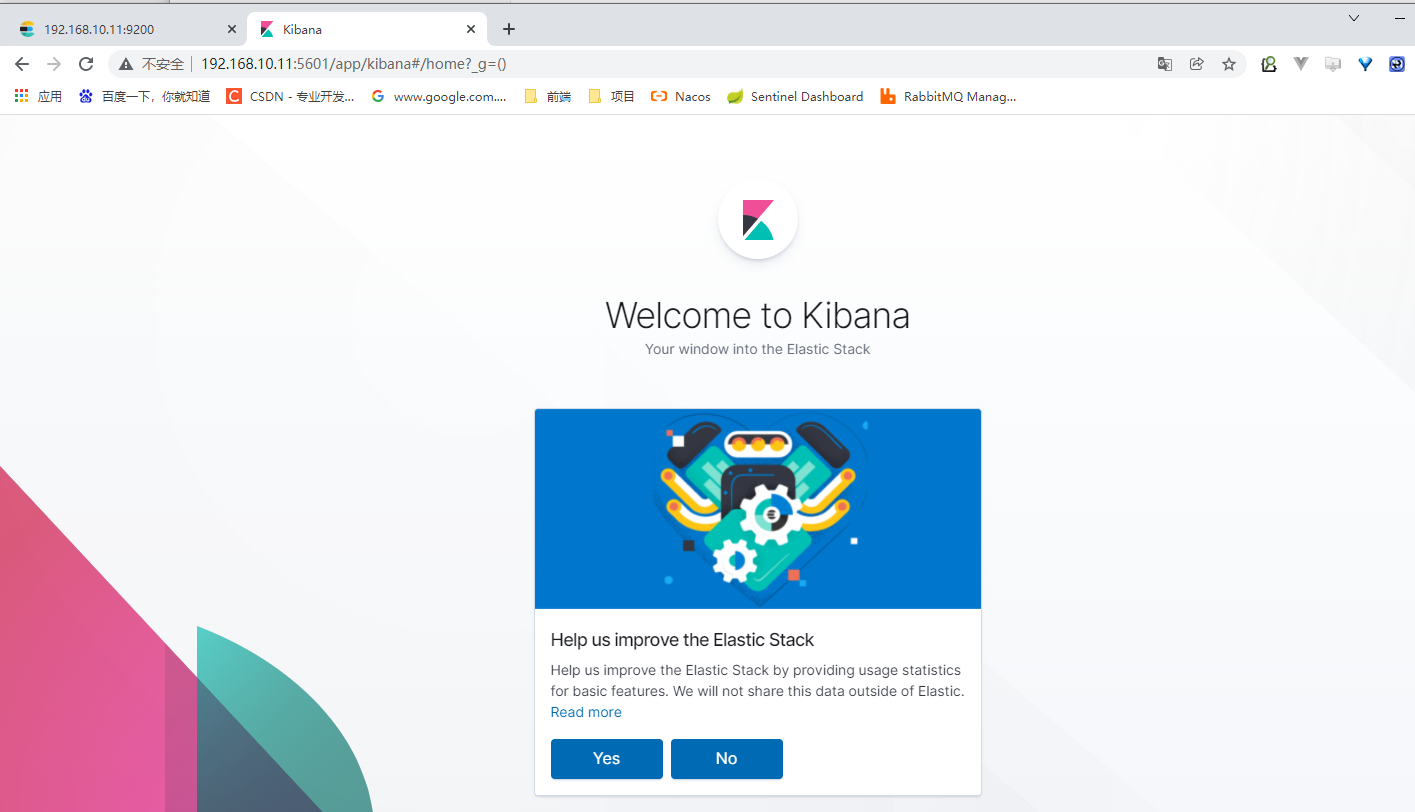Viewport: 1415px width, 812px height.
Task: Go back with the browser back arrow
Action: (22, 64)
